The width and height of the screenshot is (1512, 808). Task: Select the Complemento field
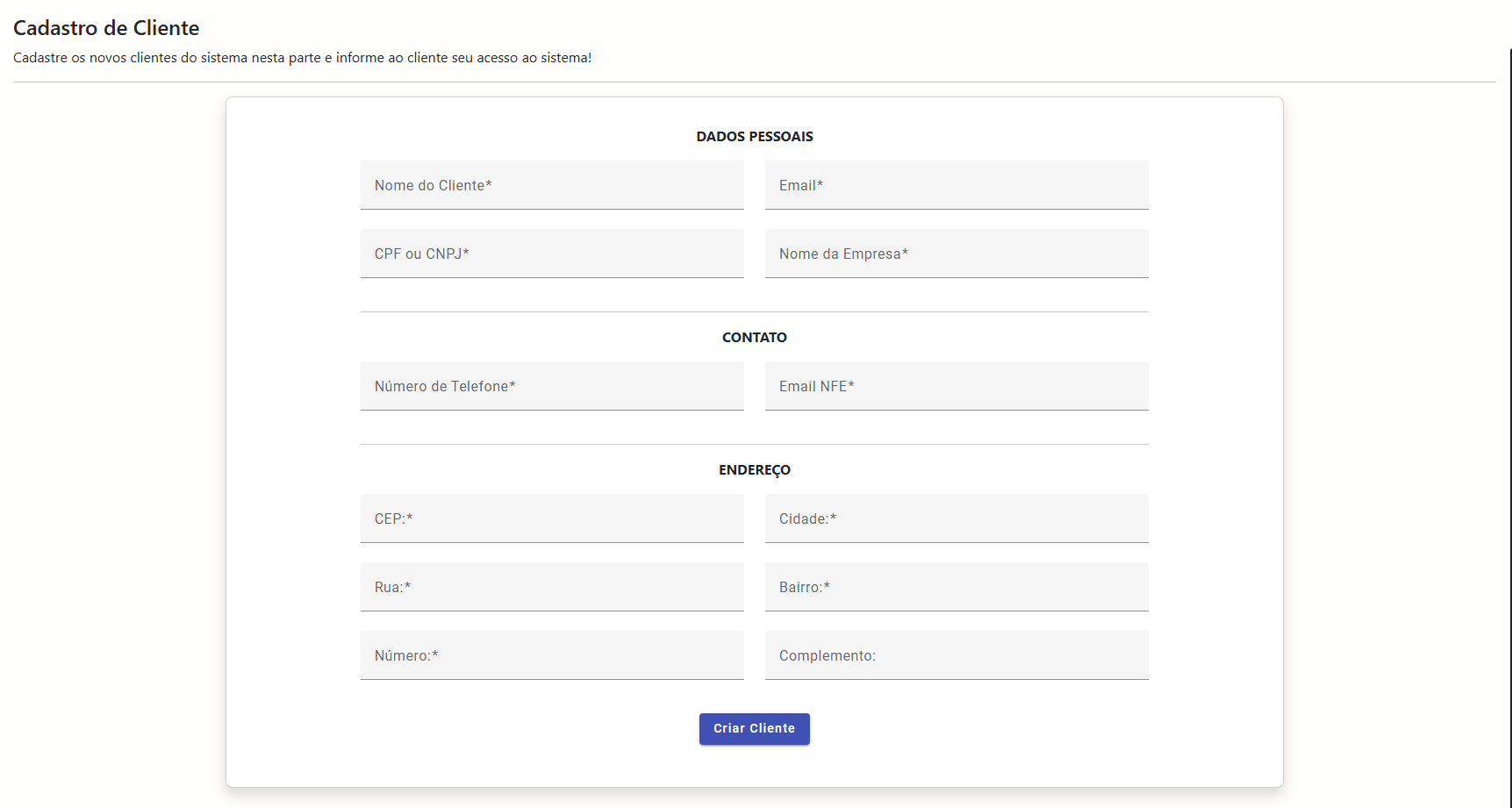(956, 655)
